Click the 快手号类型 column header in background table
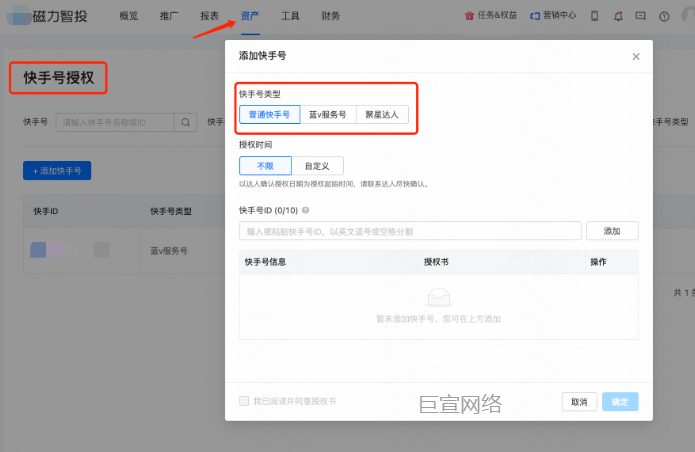This screenshot has height=452, width=695. pyautogui.click(x=171, y=211)
